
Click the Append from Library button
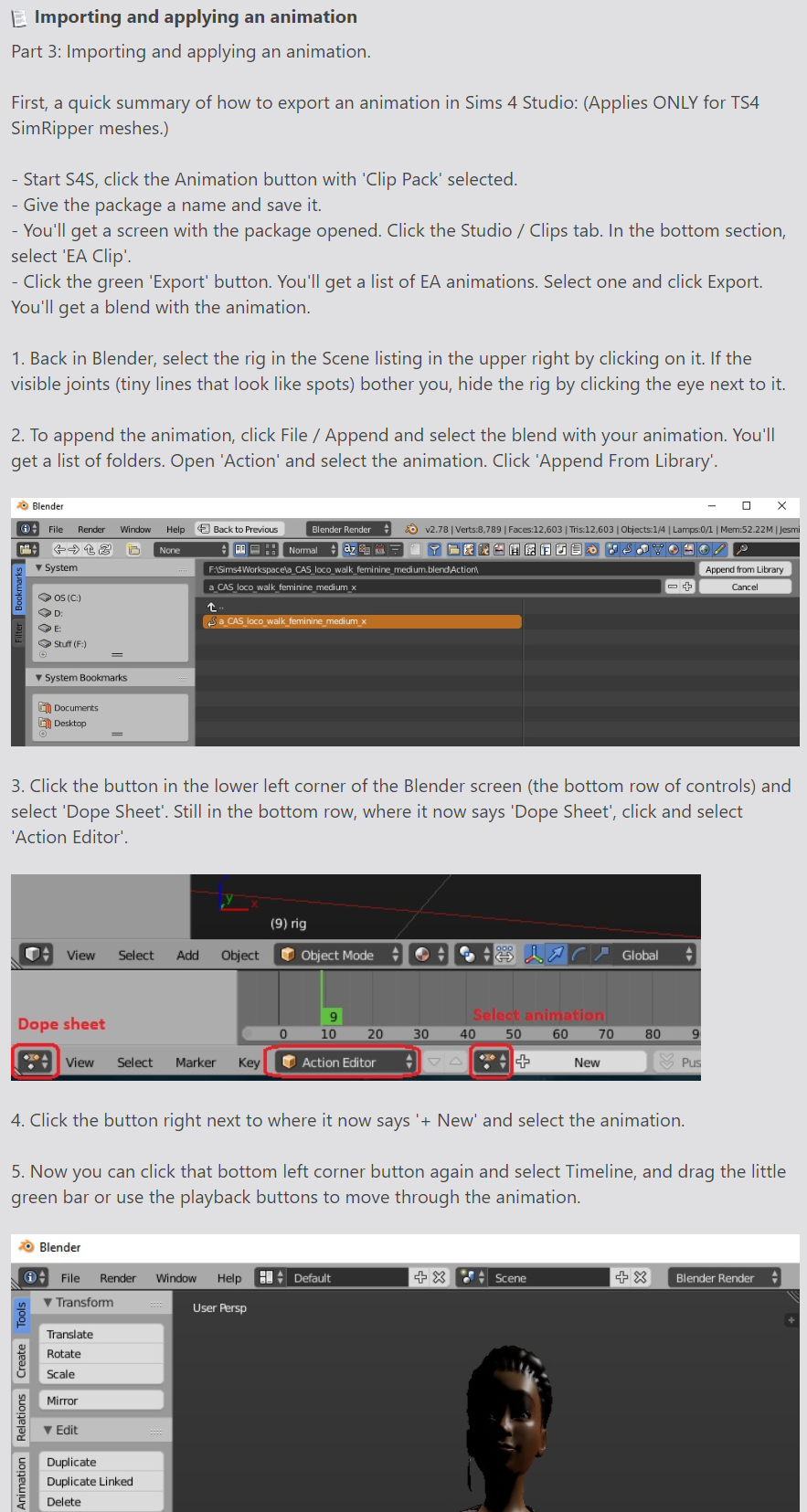pos(745,569)
